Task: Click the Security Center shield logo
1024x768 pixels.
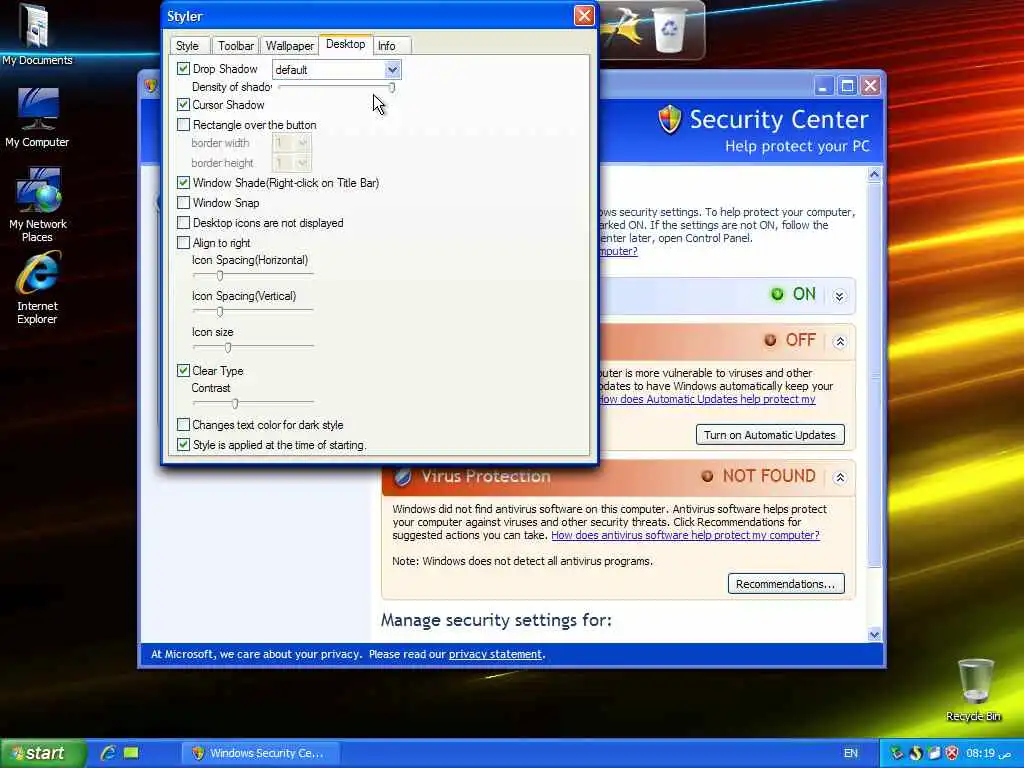Action: (669, 120)
